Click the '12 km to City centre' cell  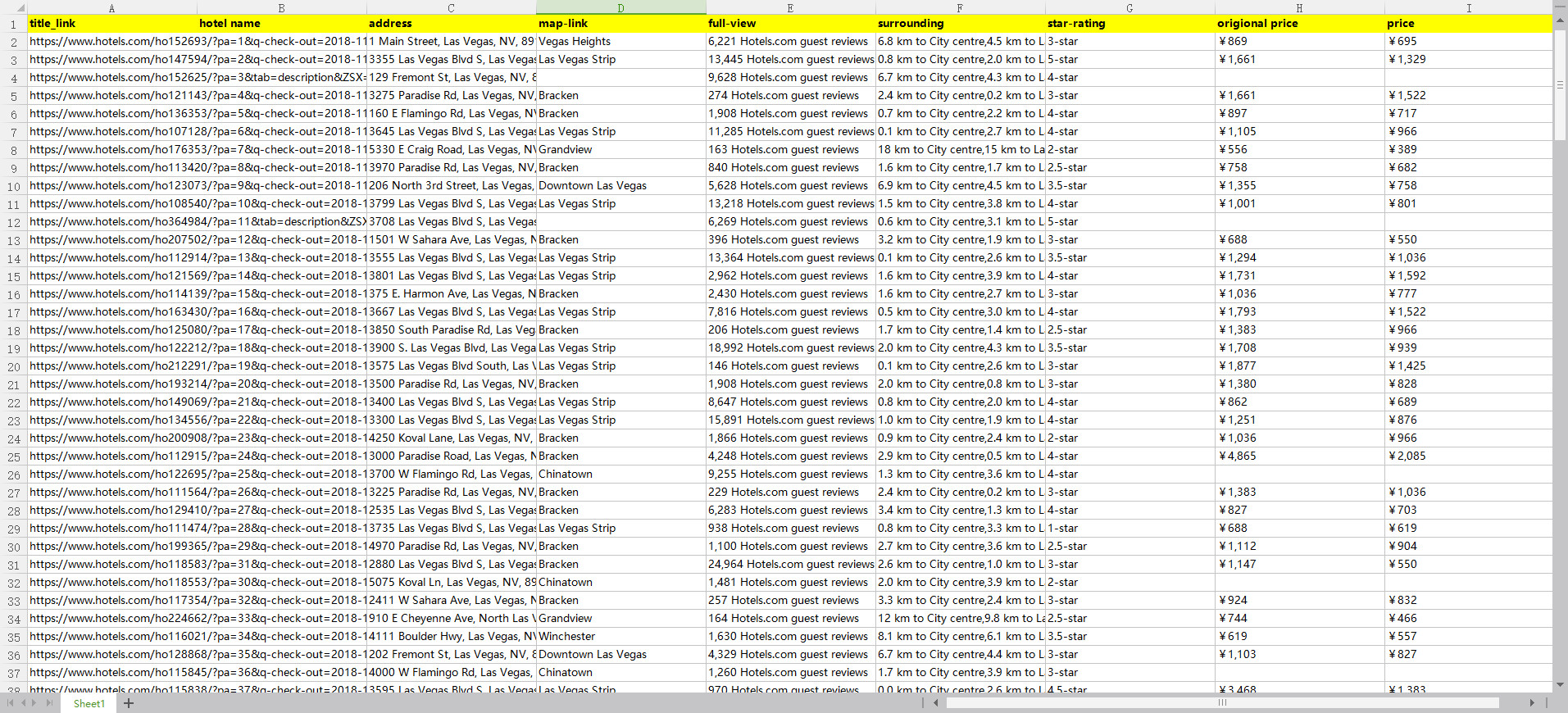[960, 619]
